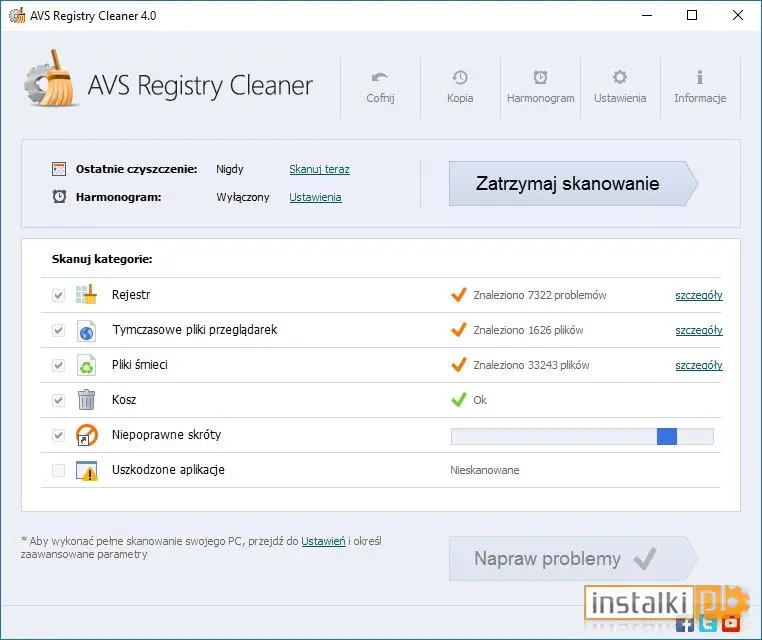Click the Niepoprawne skróty shortcut icon
This screenshot has width=762, height=640.
click(87, 435)
